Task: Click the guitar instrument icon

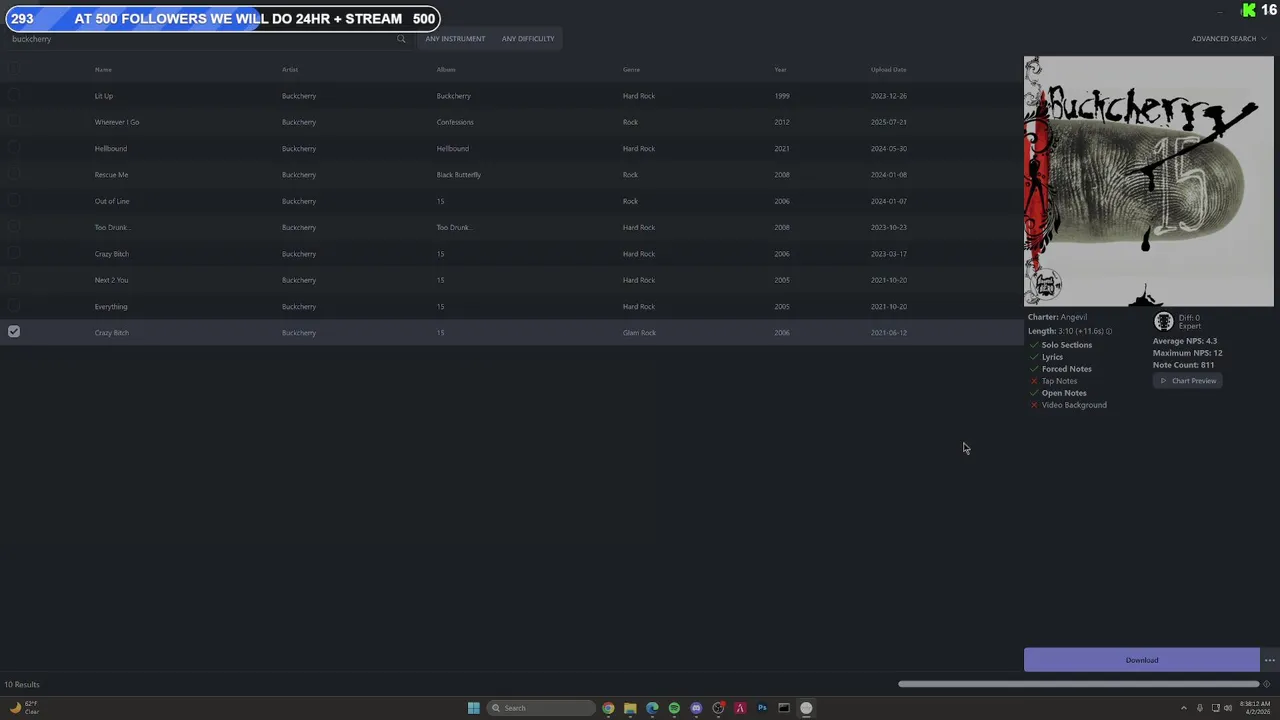Action: 1163,321
